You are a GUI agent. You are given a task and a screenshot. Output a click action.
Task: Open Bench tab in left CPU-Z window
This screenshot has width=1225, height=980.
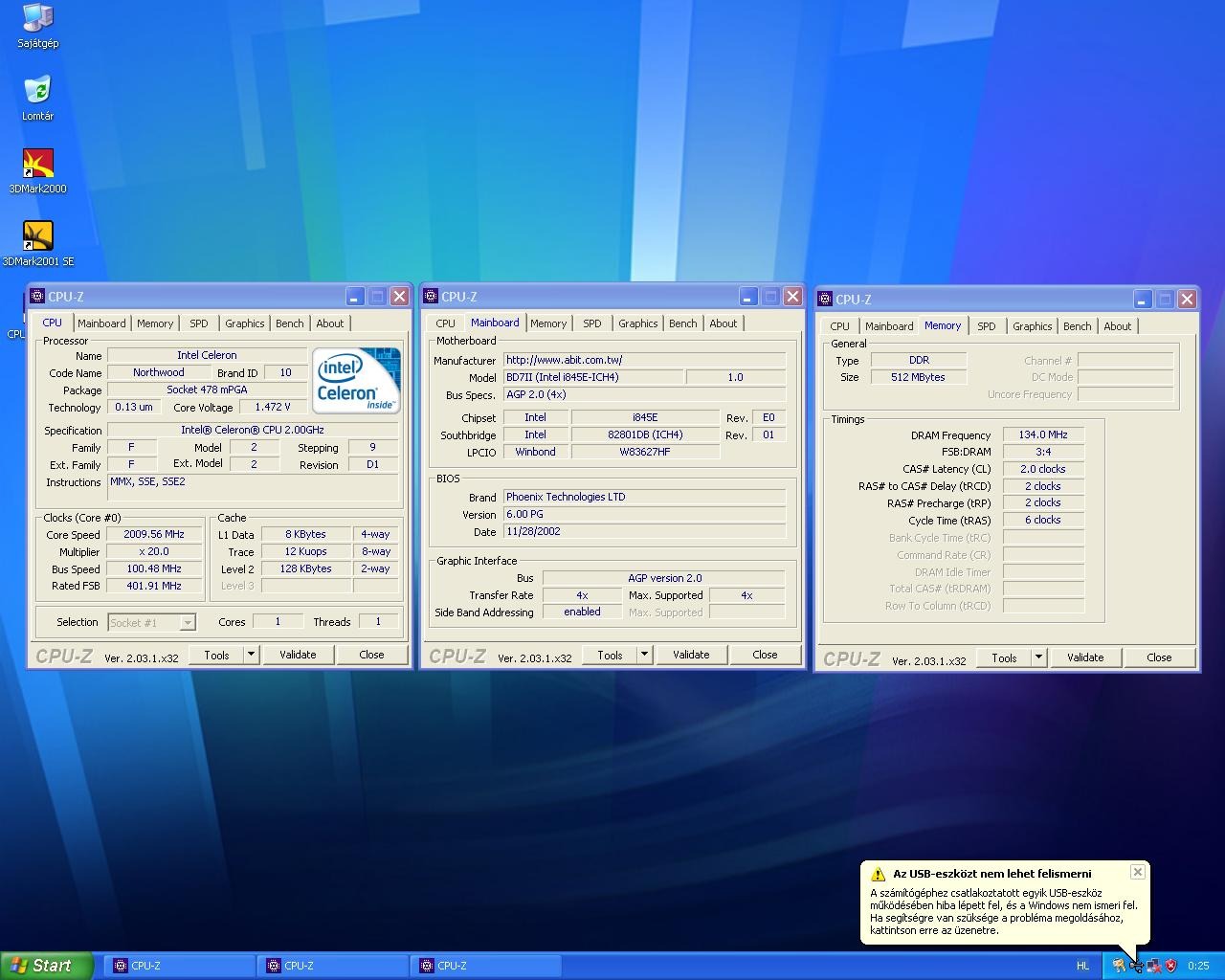290,323
